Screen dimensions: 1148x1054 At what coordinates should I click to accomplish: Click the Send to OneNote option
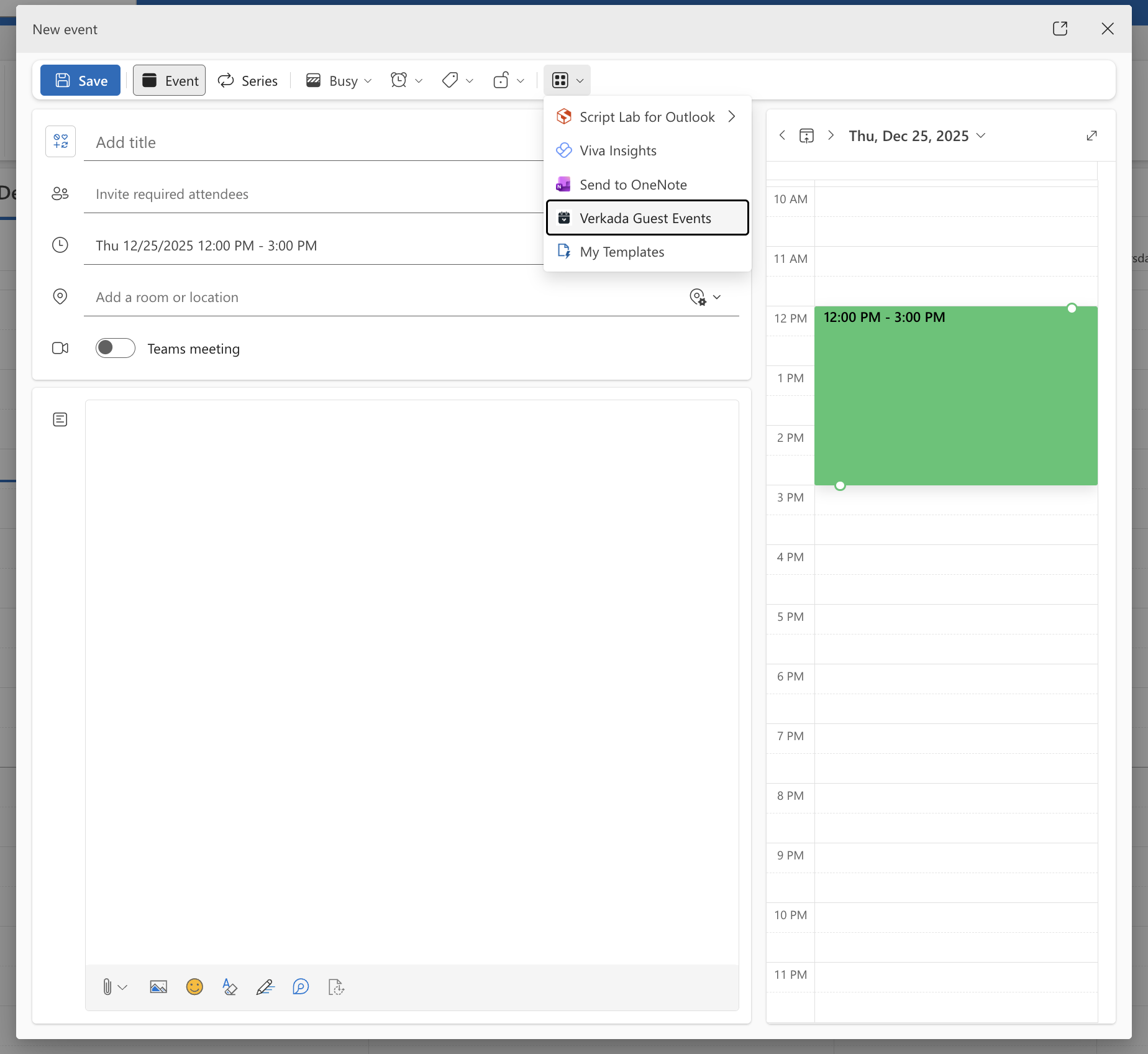point(633,185)
